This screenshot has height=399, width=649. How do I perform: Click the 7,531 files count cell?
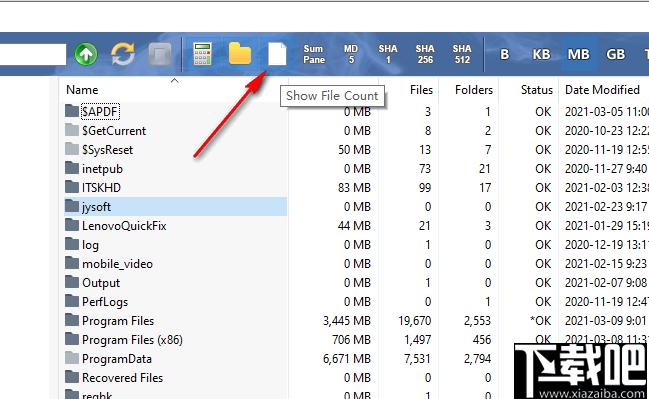tap(418, 359)
